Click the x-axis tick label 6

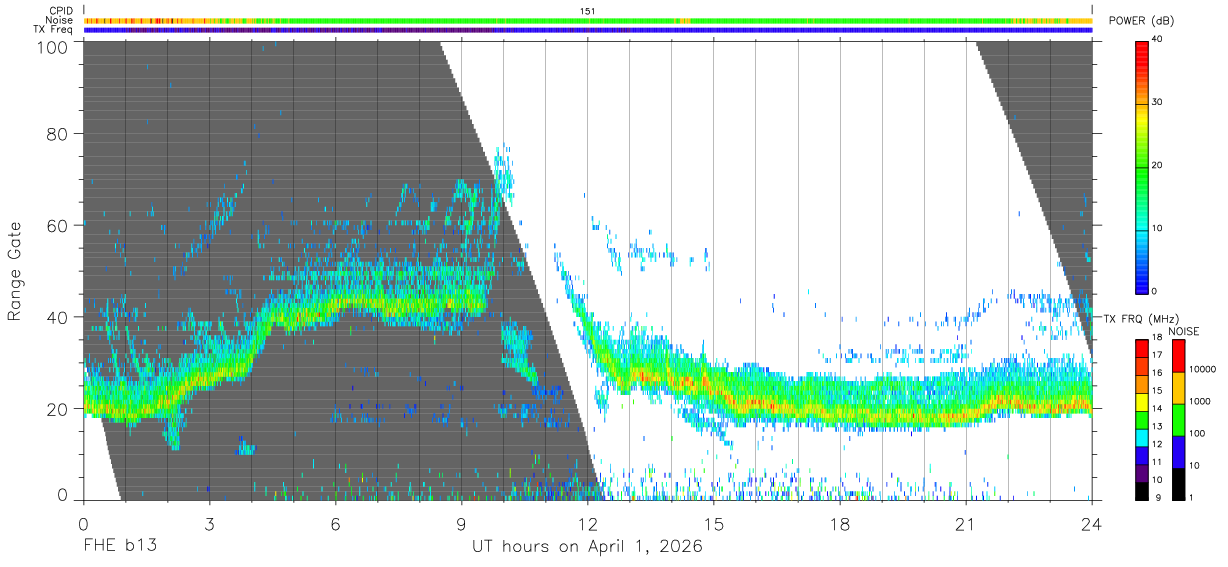[336, 523]
